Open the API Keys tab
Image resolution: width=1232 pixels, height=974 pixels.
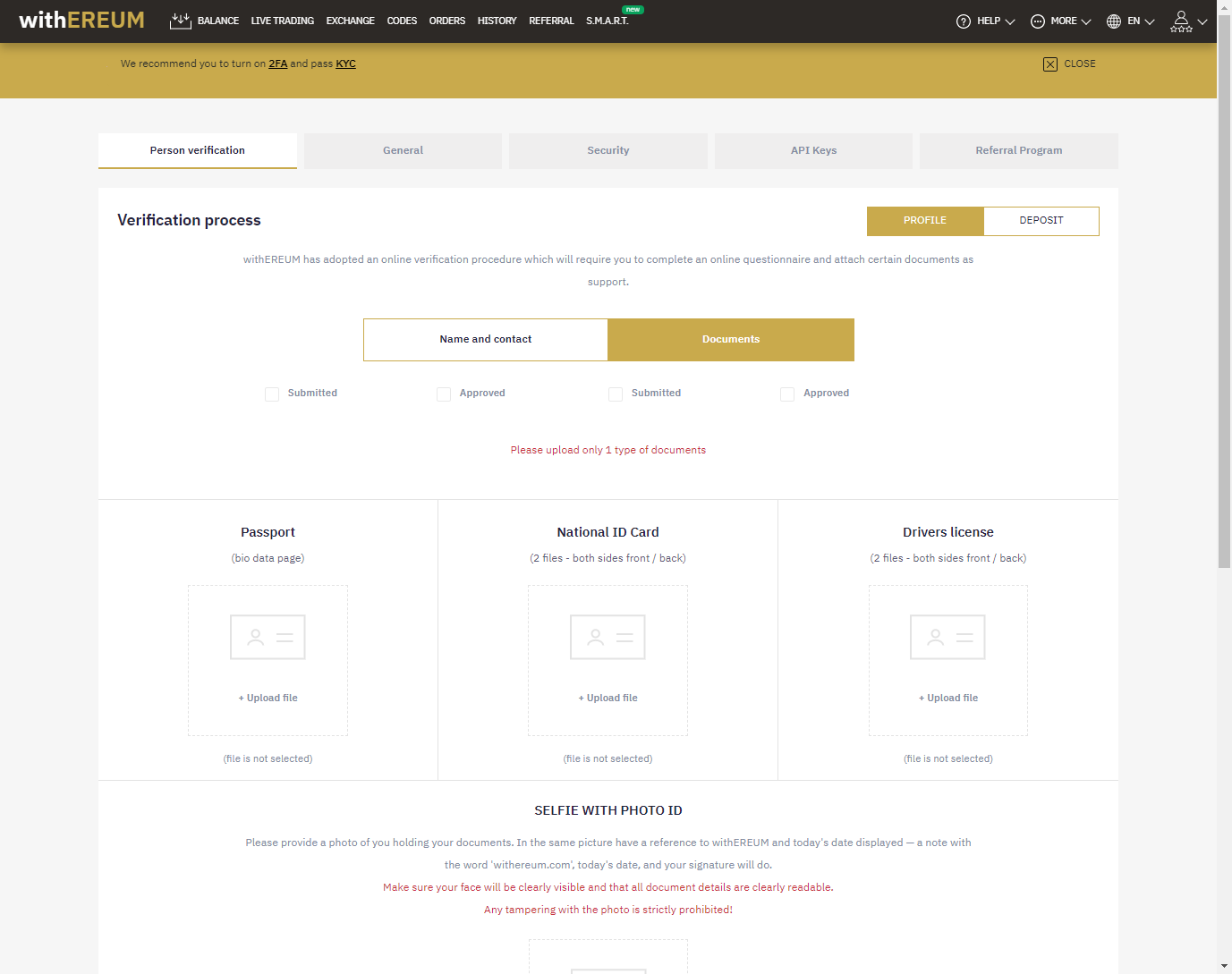pyautogui.click(x=812, y=150)
